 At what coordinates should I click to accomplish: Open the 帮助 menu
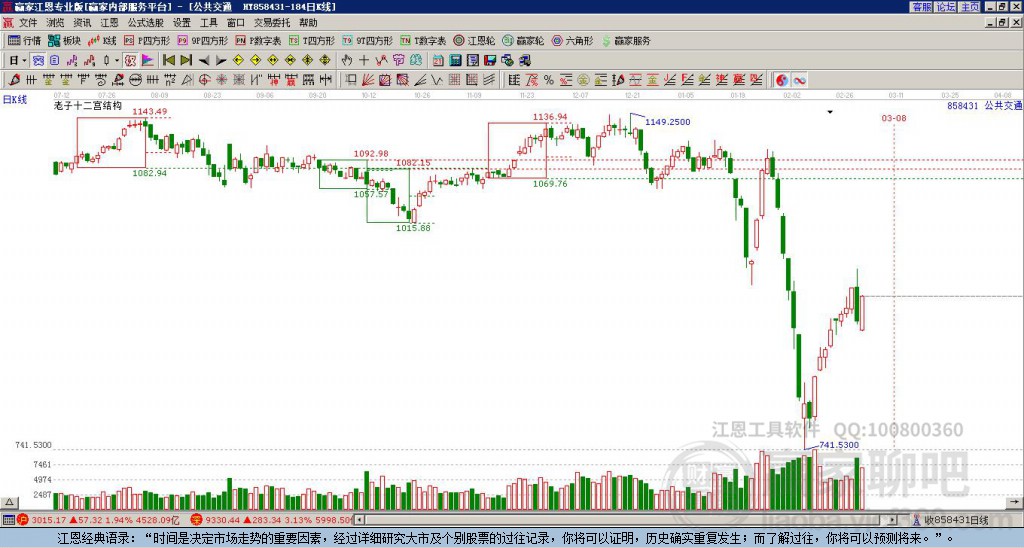point(308,23)
